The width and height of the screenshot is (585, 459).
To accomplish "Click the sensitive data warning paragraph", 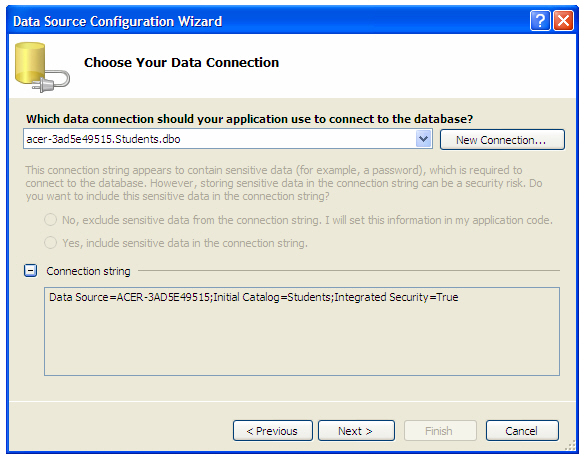I will point(284,183).
